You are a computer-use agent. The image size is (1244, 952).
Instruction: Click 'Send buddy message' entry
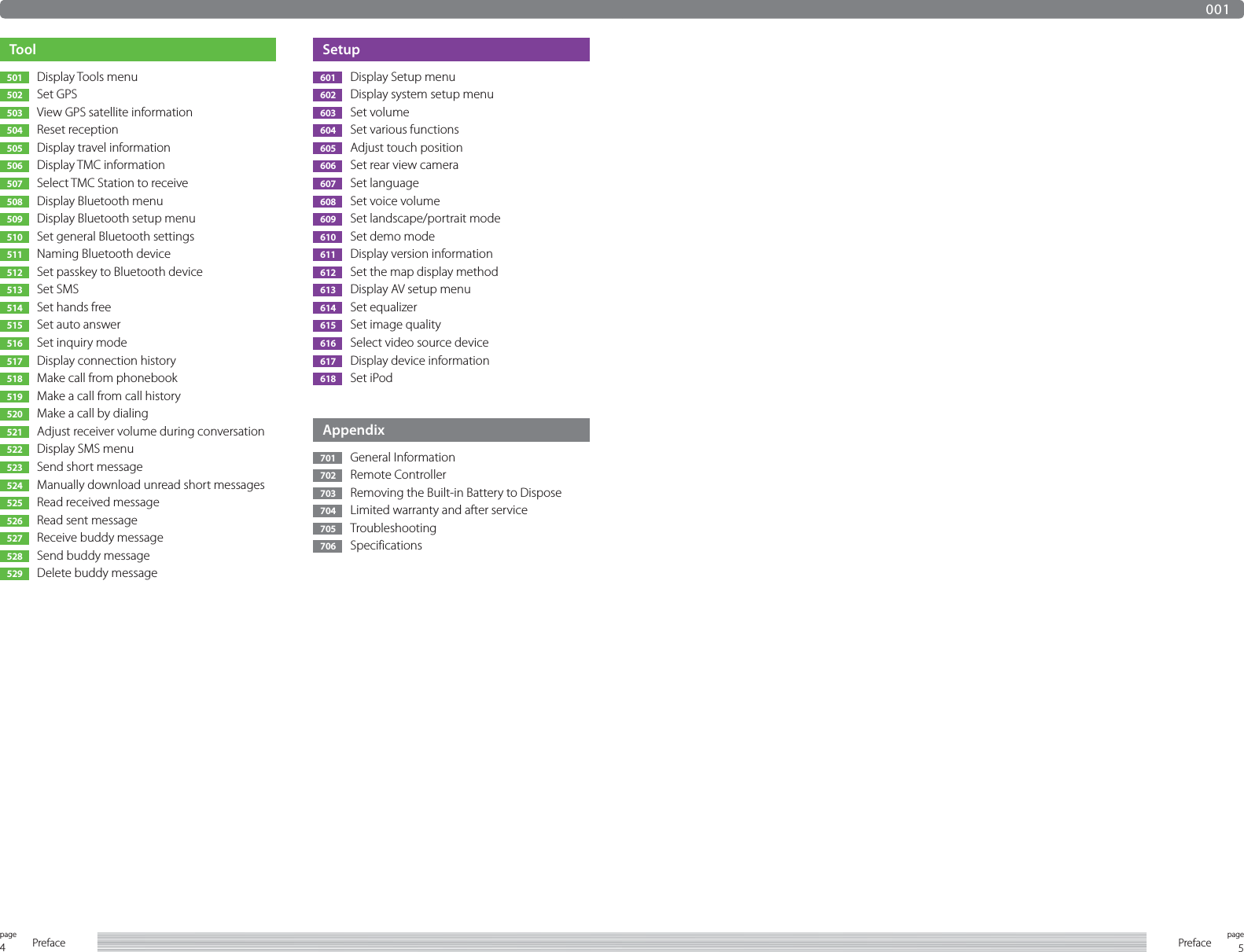coord(94,556)
